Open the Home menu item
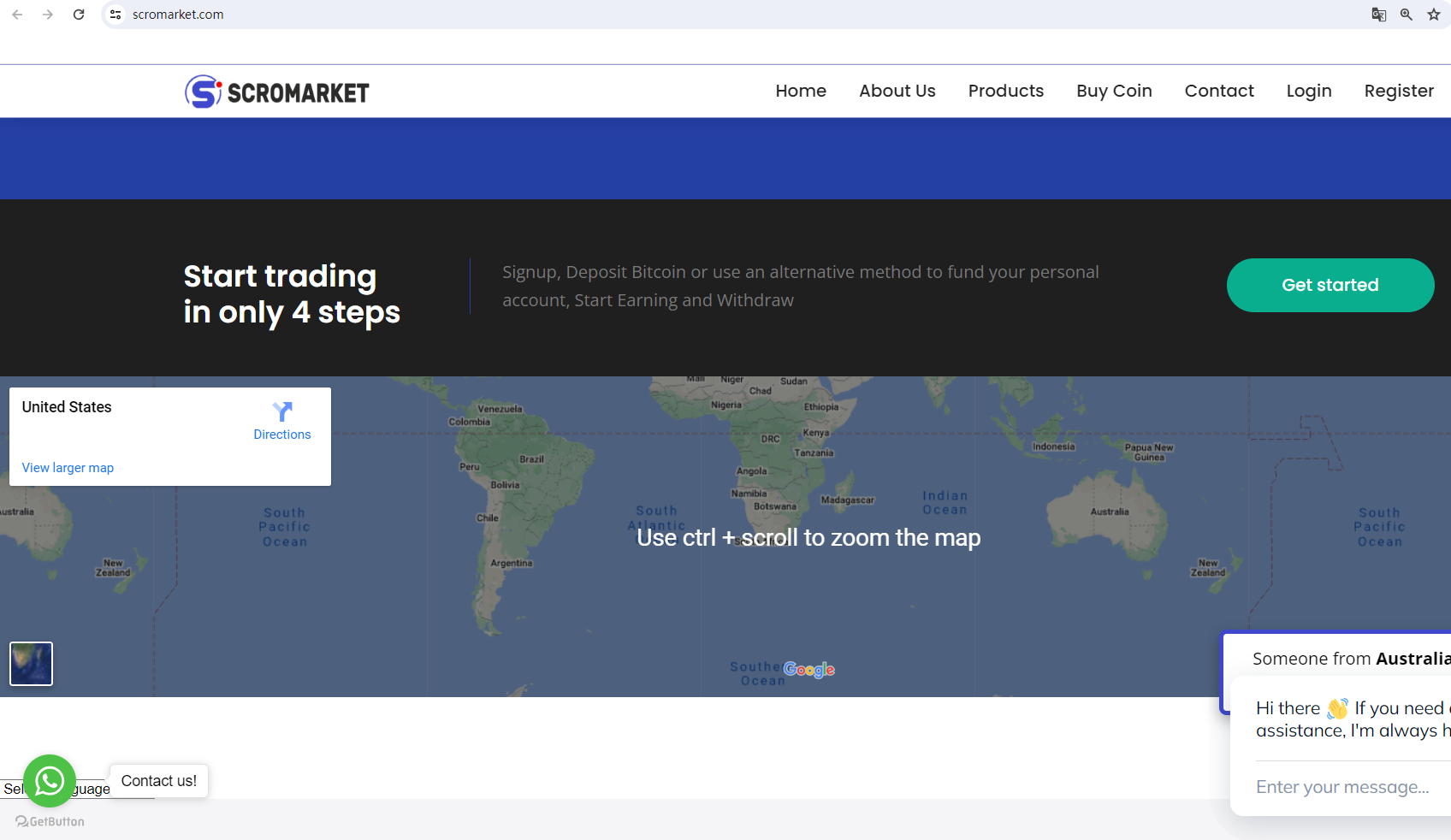Screen dimensions: 1451x840 (800, 91)
